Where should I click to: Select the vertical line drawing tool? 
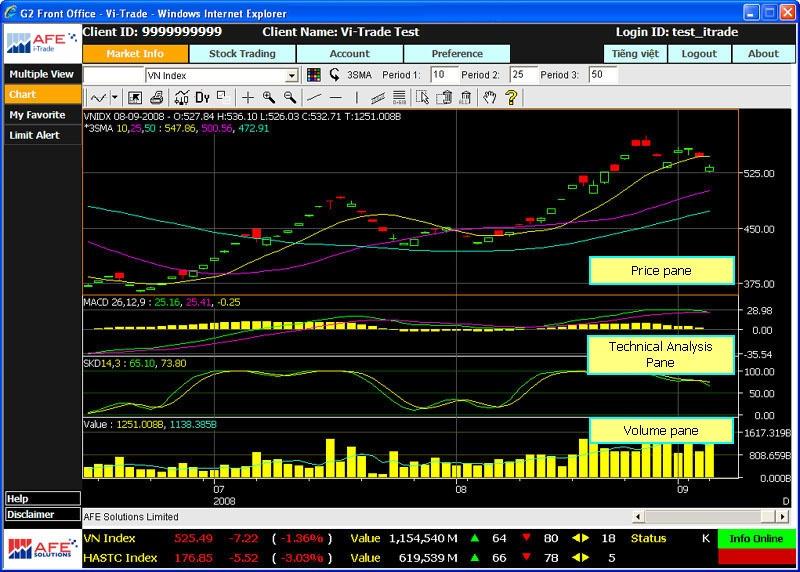tap(357, 97)
